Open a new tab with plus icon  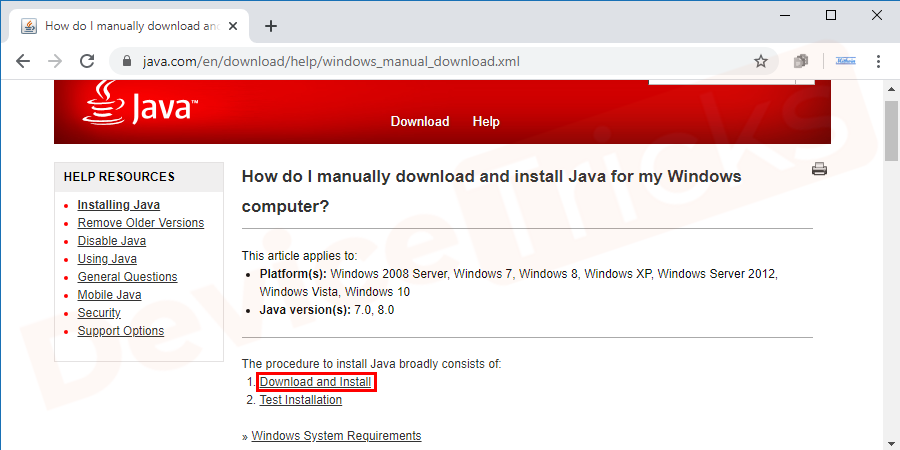tap(270, 26)
